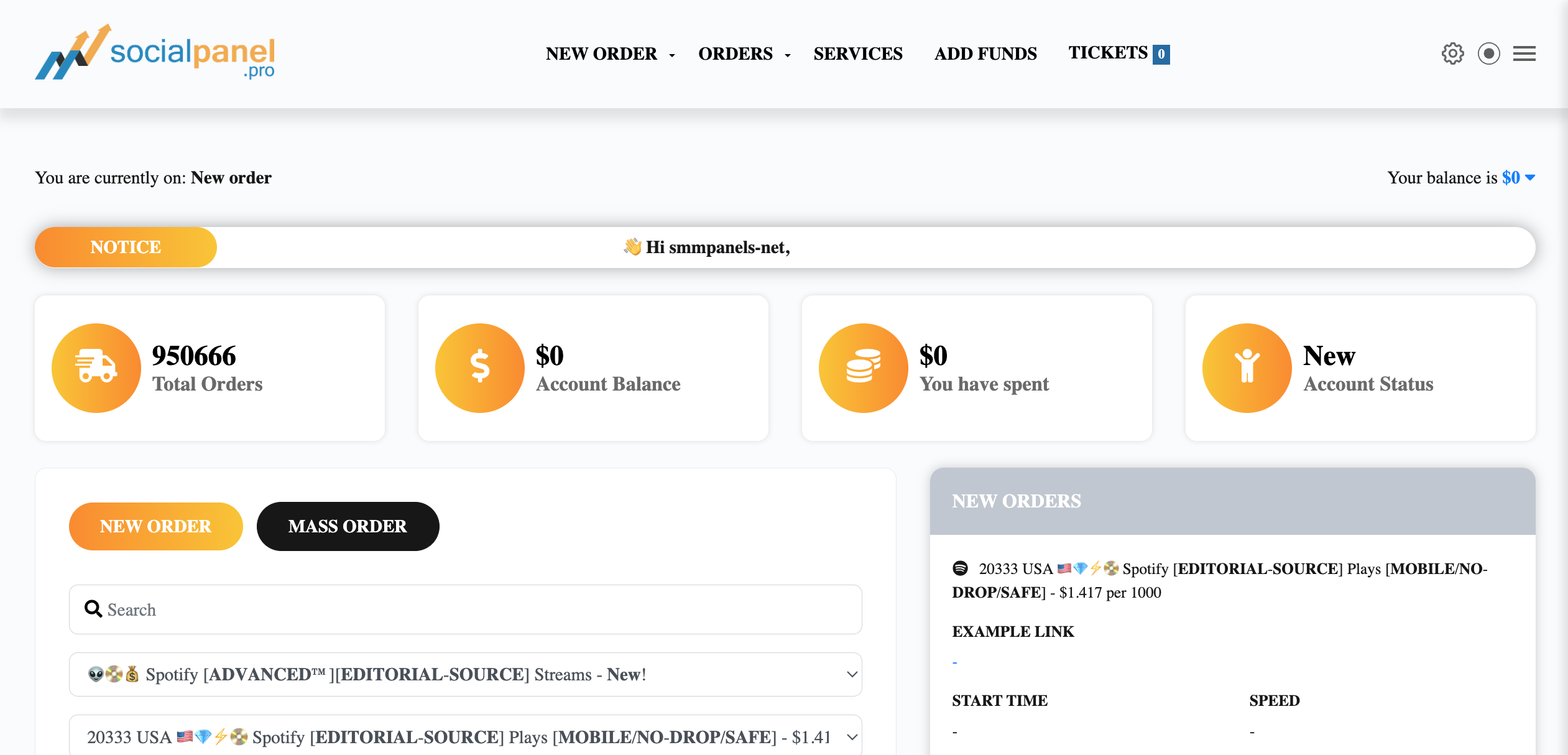Click the dollar icon on Account Balance card
Screen dimensions: 1568x755
479,368
